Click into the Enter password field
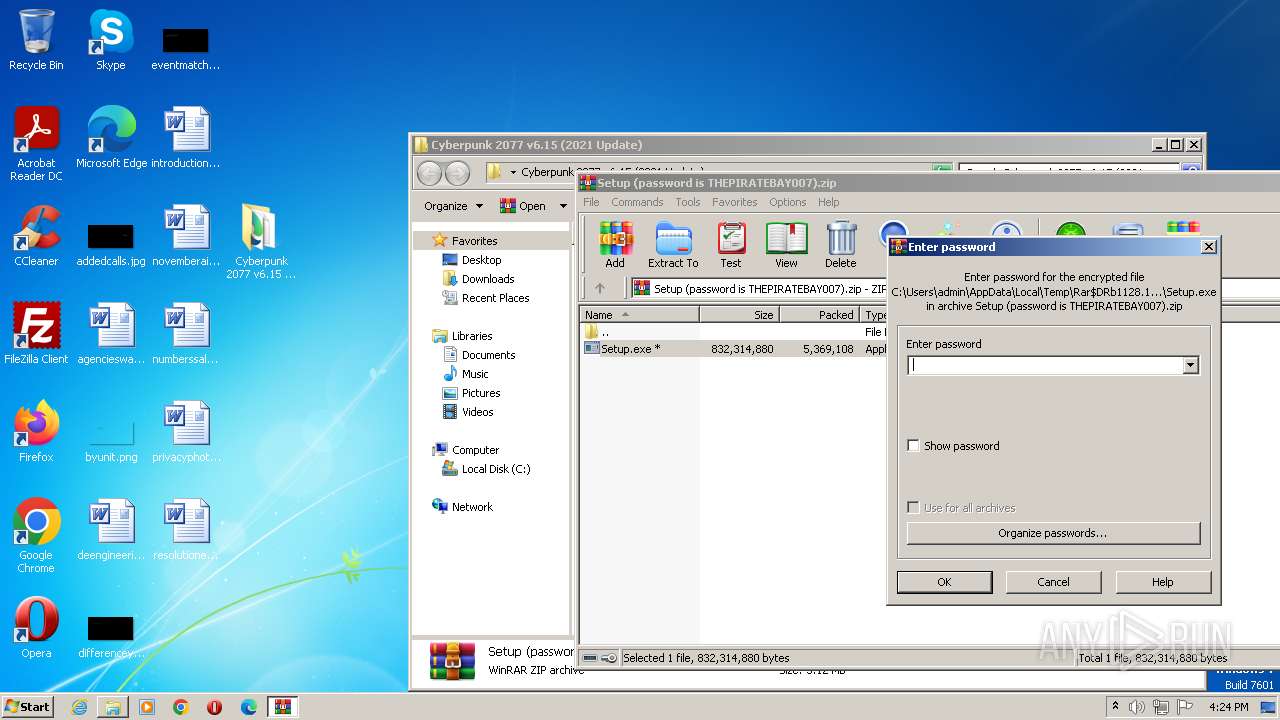 1045,366
